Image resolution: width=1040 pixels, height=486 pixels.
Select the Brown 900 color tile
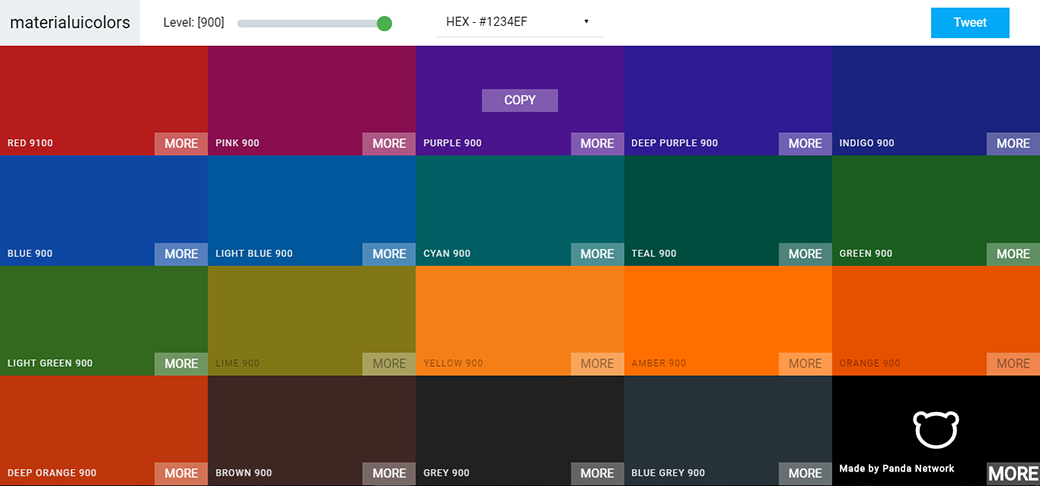coord(311,425)
